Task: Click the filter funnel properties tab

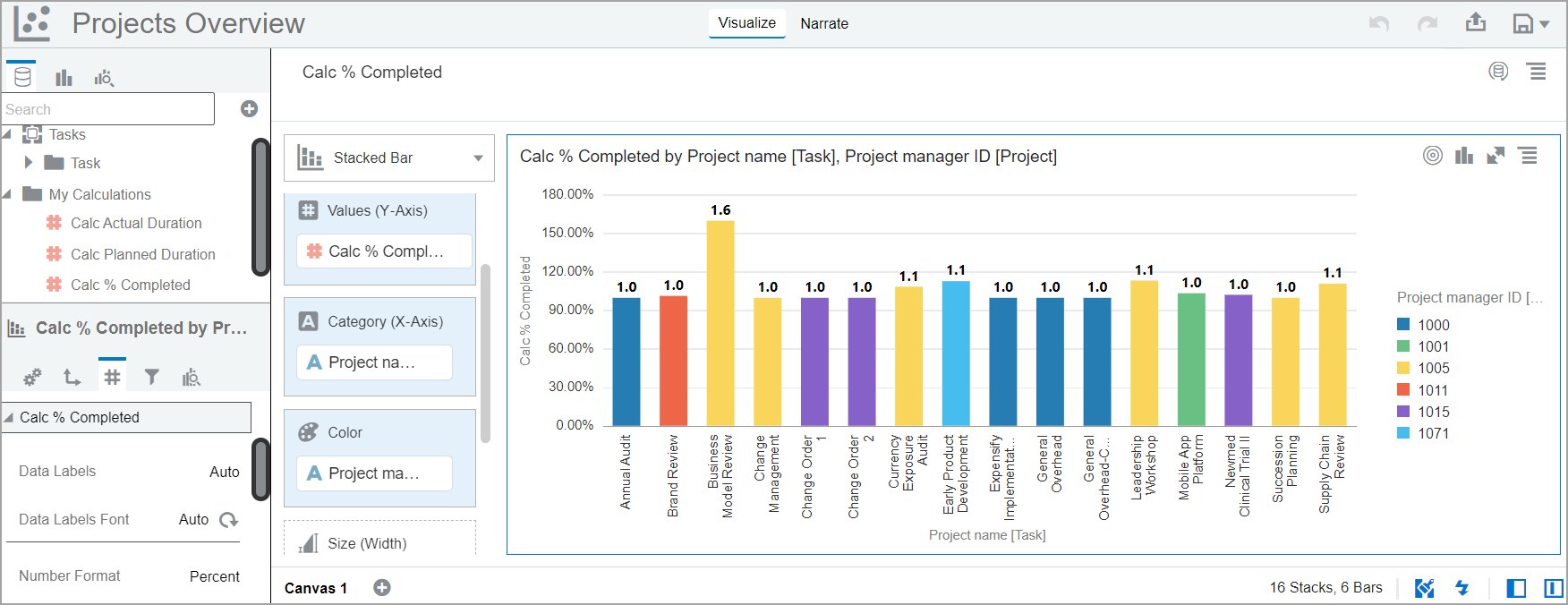Action: (152, 377)
